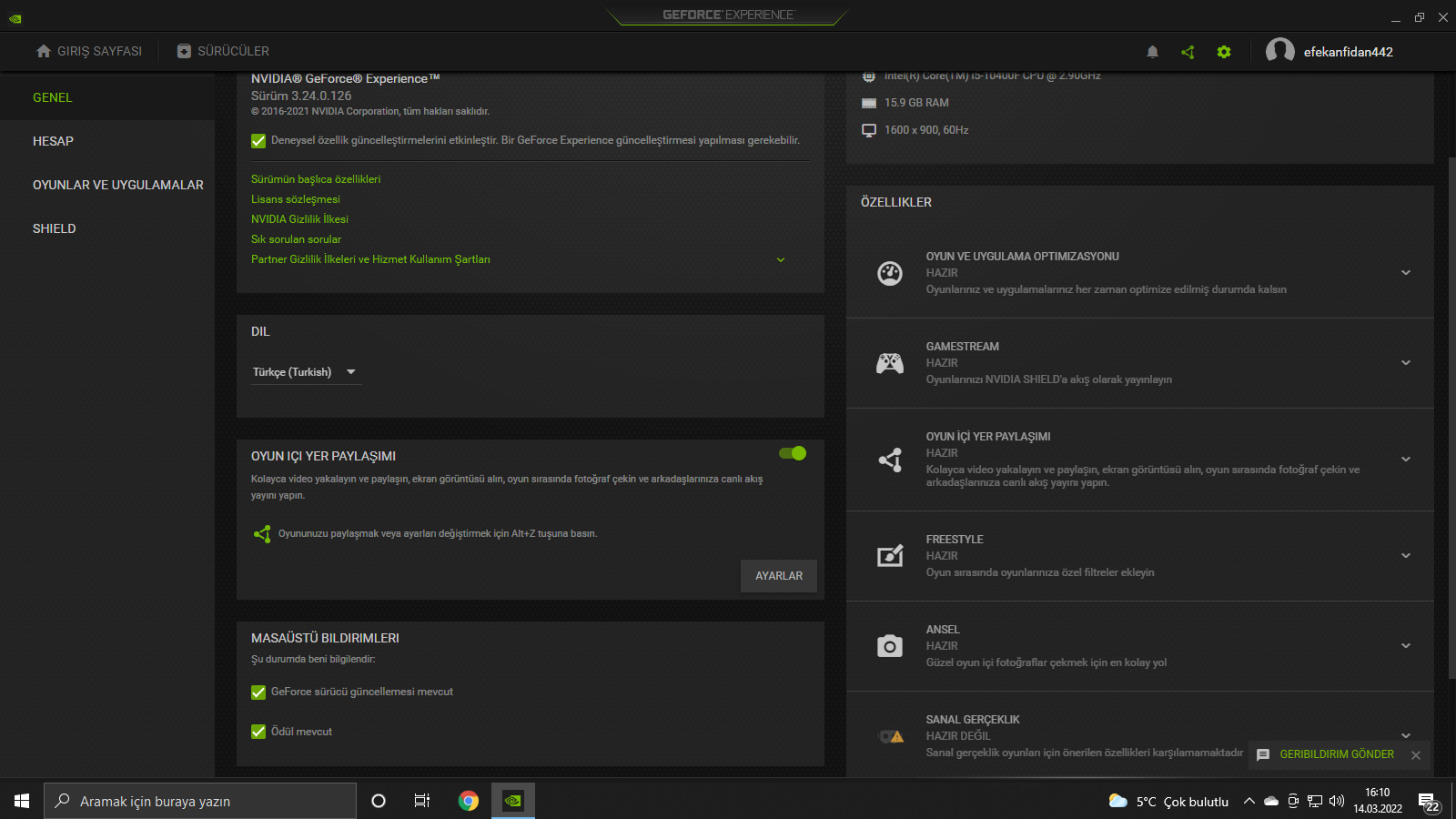The height and width of the screenshot is (819, 1456).
Task: Click the home icon beside GIRIŞ SAYFASI
Action: click(44, 51)
